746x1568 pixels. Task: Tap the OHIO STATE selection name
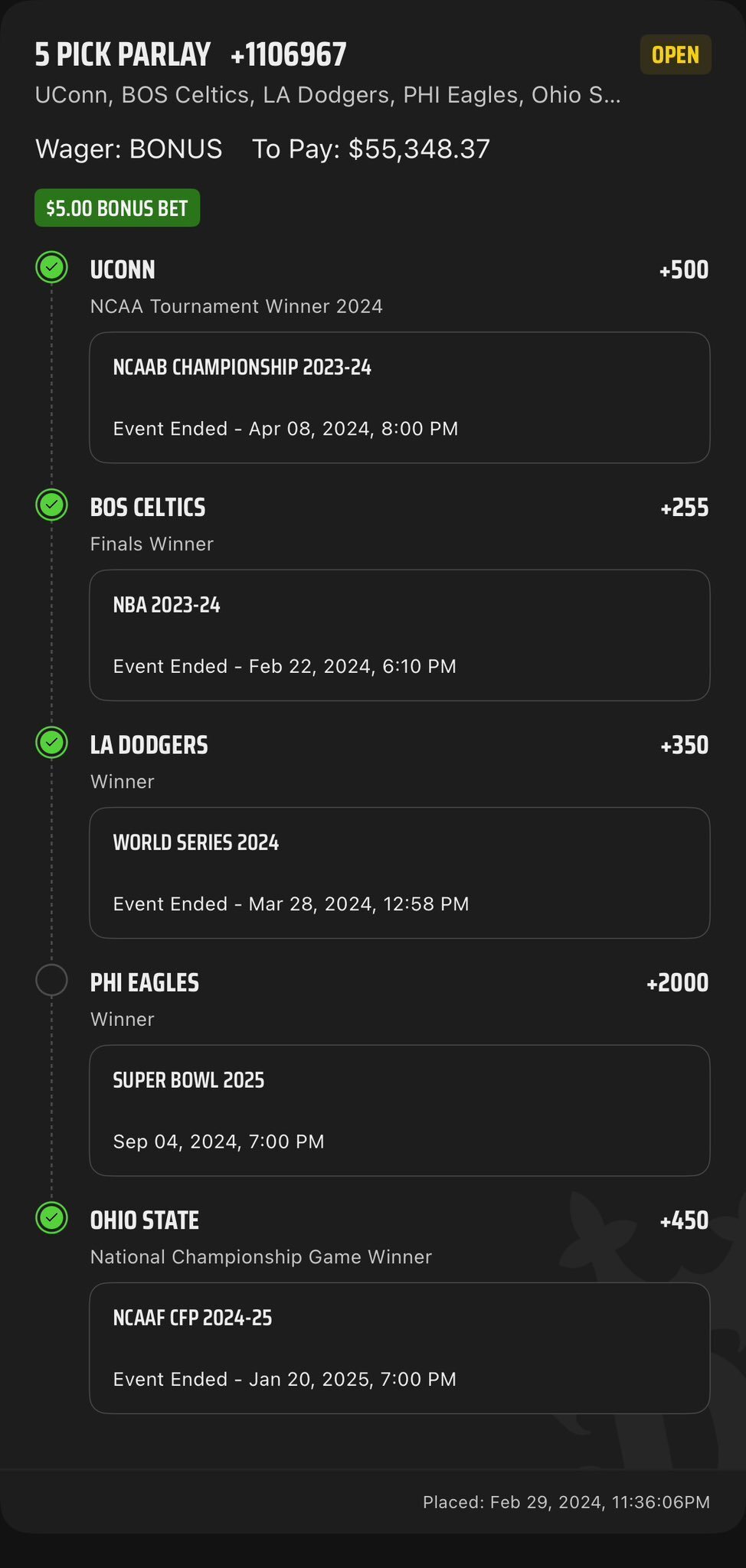pos(145,1220)
